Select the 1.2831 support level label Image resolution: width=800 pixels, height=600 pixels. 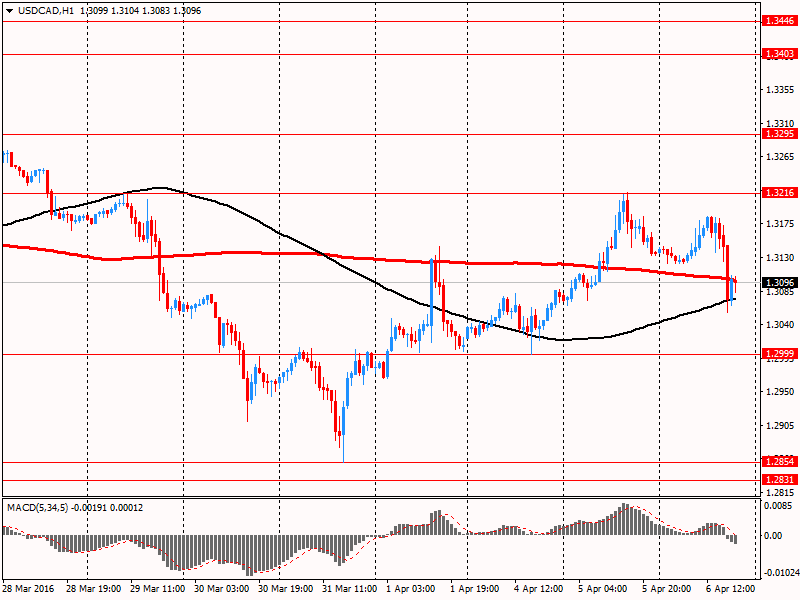[x=780, y=480]
